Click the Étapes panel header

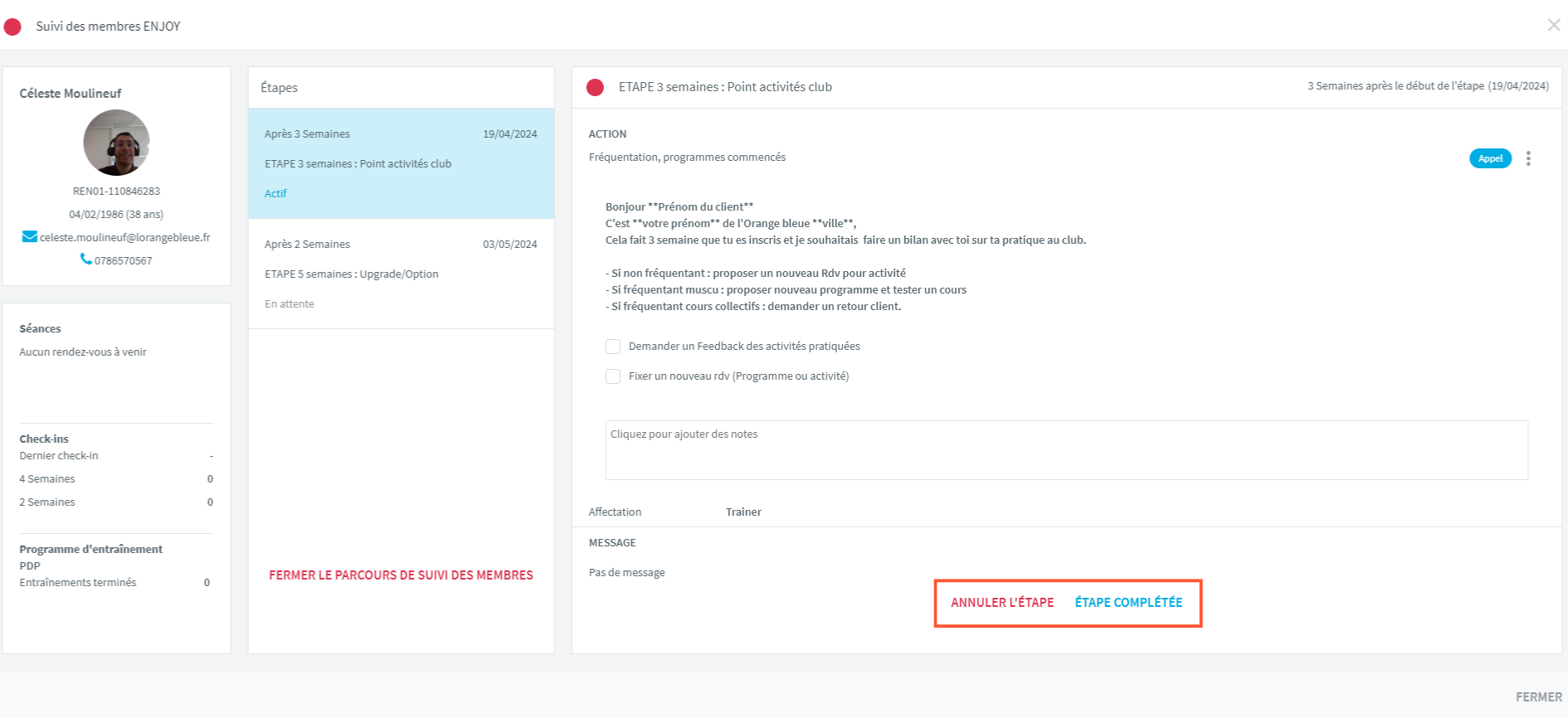[x=401, y=88]
